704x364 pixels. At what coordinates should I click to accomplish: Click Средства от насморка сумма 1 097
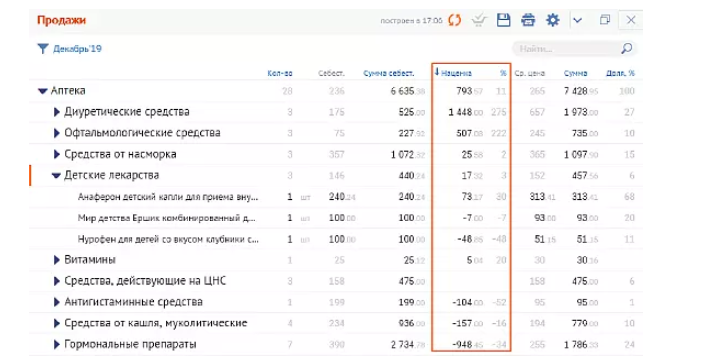581,154
